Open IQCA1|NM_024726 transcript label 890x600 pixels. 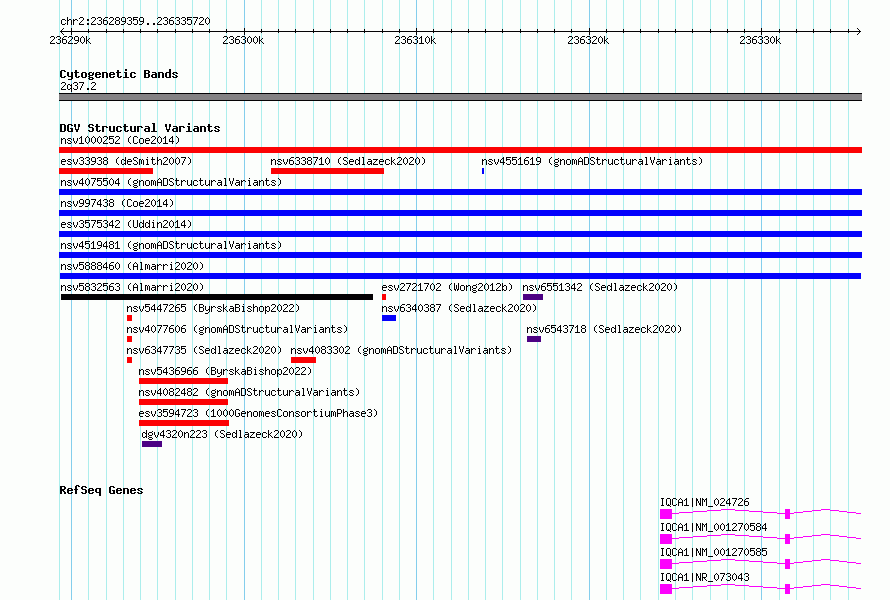704,502
